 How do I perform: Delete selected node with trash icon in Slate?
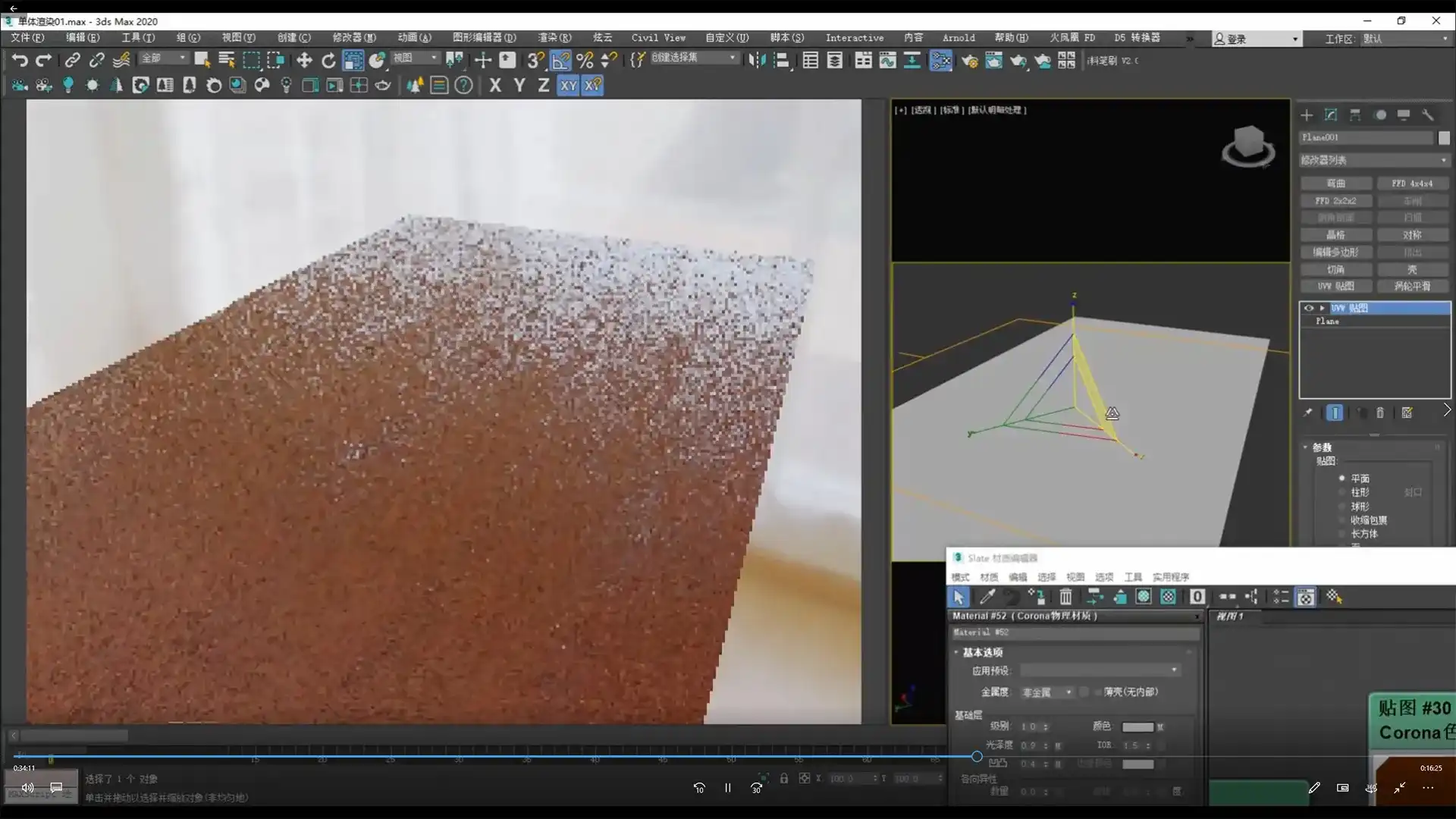tap(1065, 597)
